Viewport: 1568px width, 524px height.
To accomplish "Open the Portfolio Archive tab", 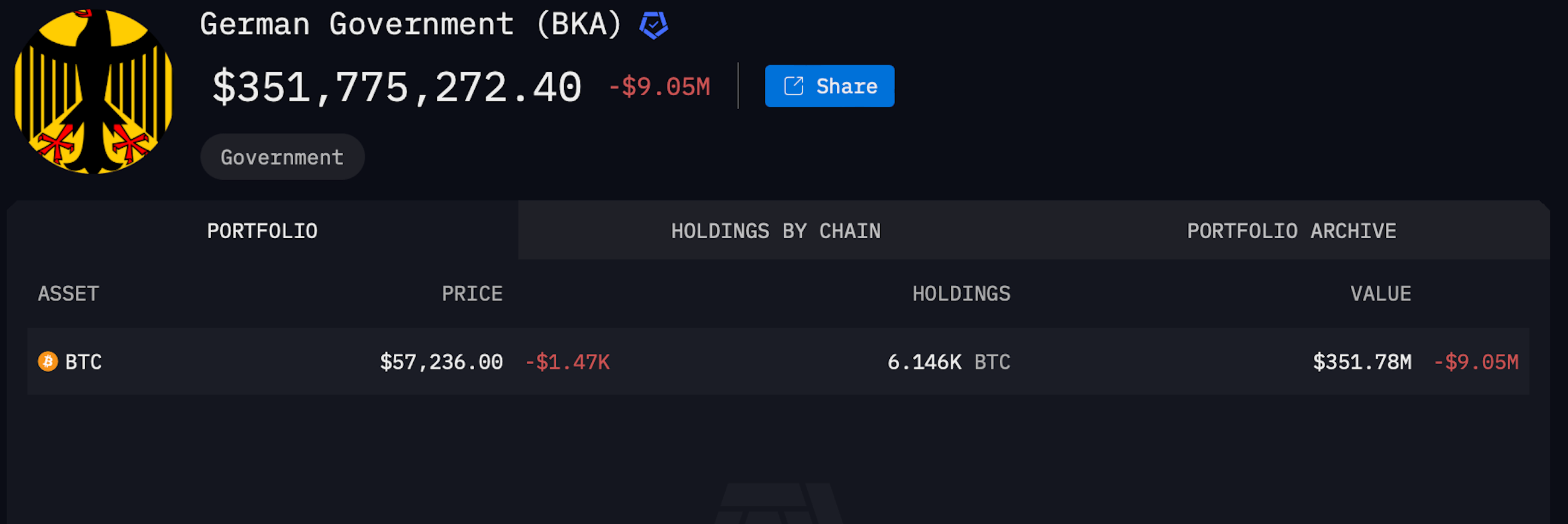I will 1291,231.
